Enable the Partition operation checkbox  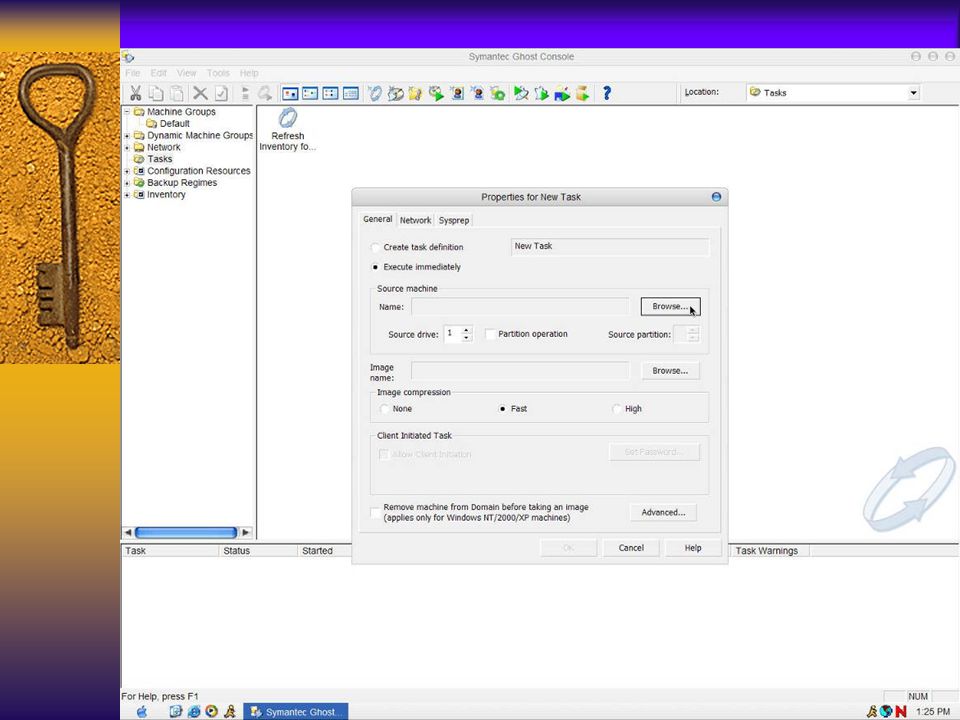pyautogui.click(x=490, y=334)
